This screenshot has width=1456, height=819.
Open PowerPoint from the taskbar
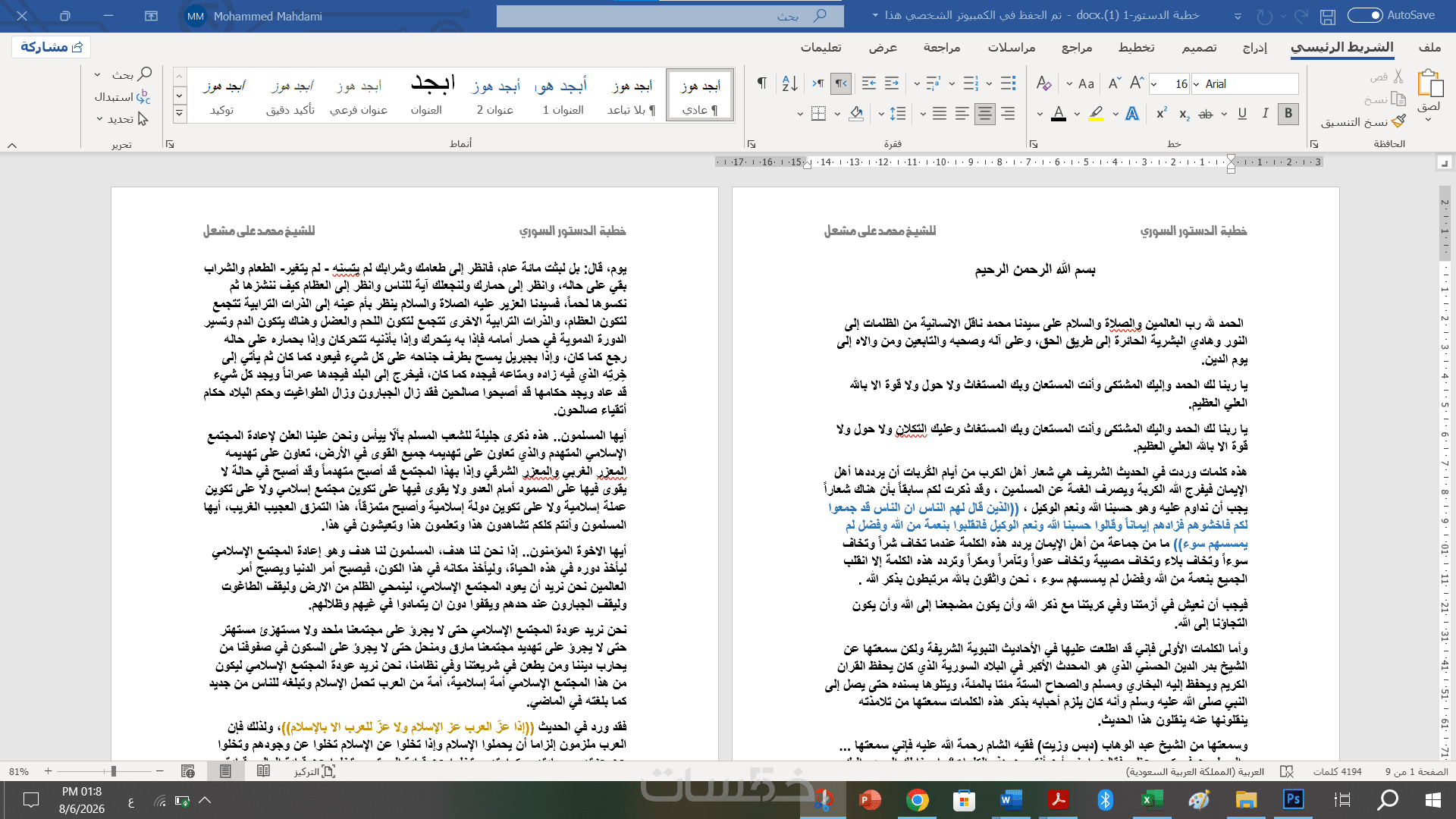pyautogui.click(x=870, y=800)
